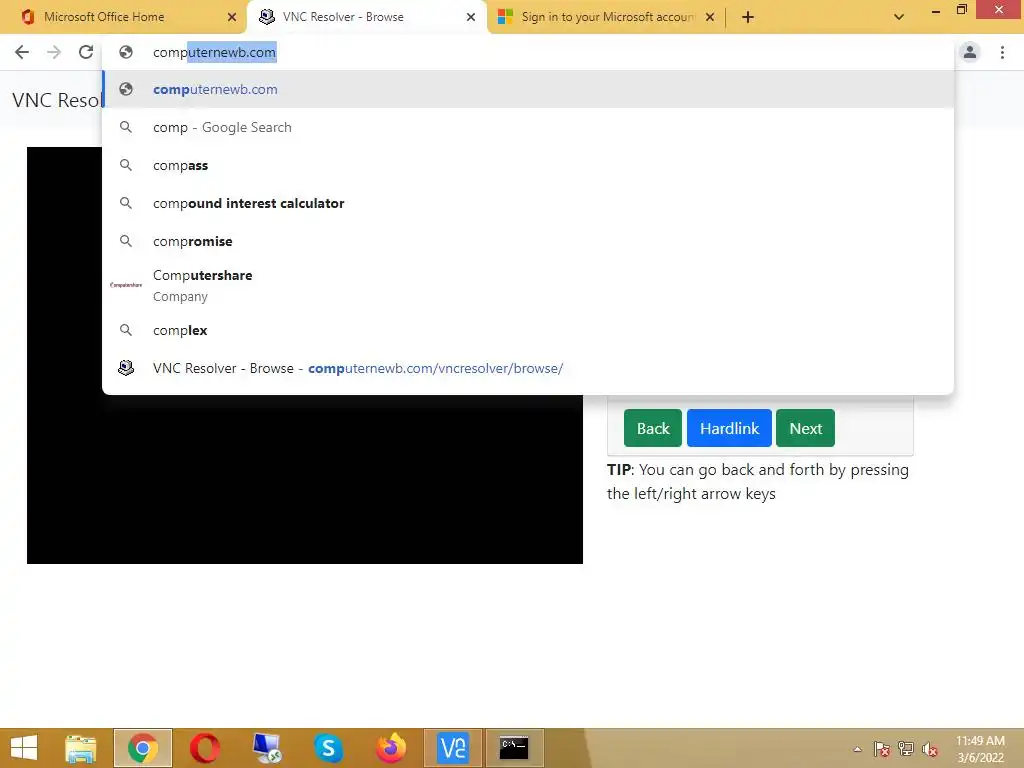Open Command Prompt from the taskbar
The image size is (1024, 768).
515,748
